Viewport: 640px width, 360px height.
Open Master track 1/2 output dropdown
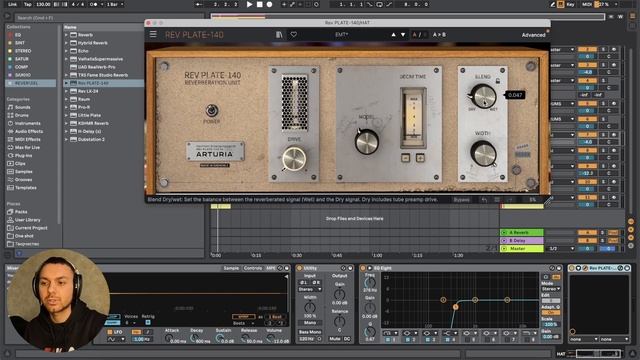click(561, 248)
